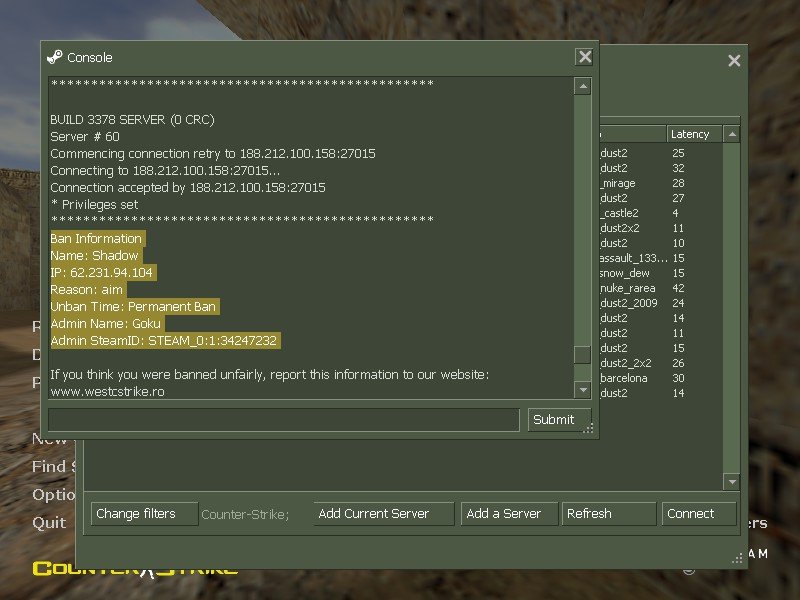Select the nuke_rarea server row

tap(661, 288)
